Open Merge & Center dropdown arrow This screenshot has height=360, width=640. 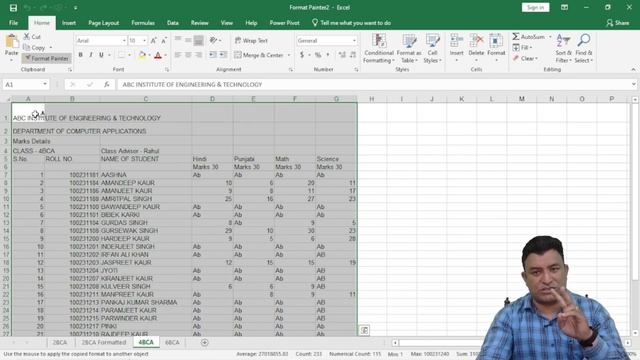(289, 55)
